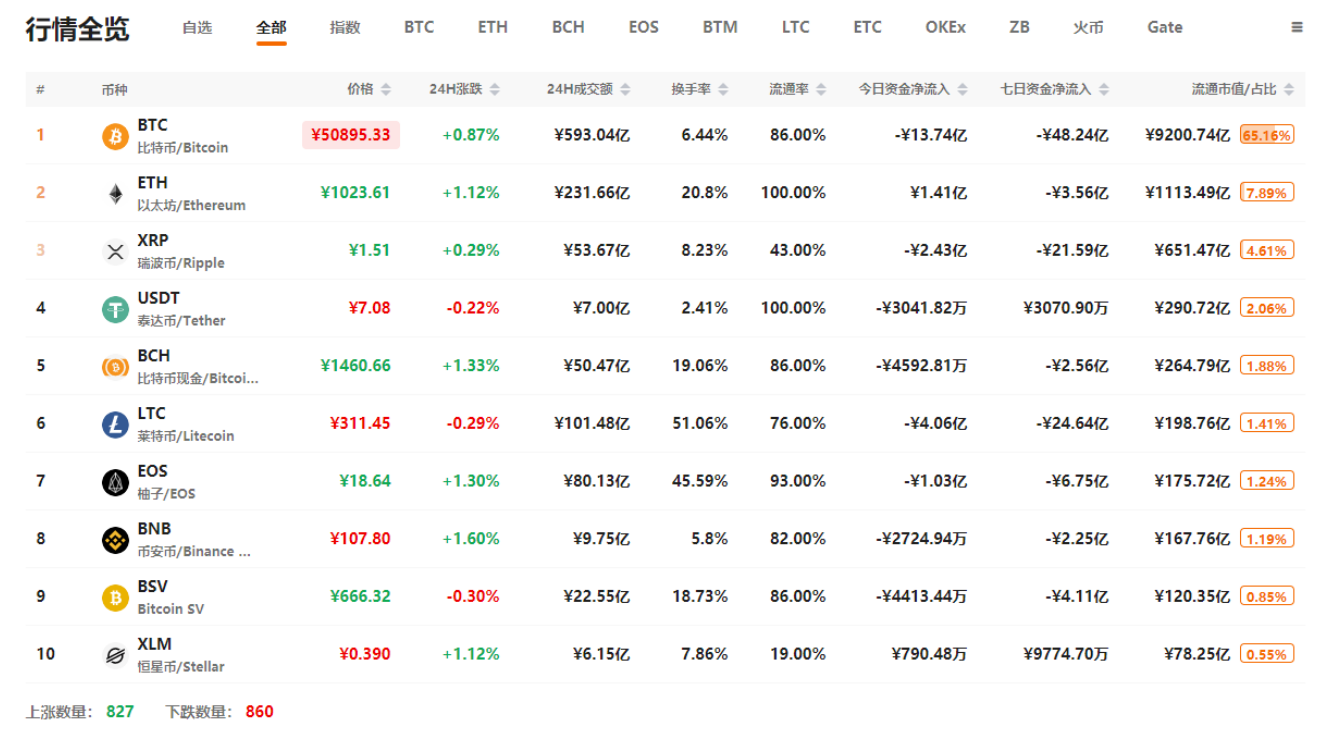Click the green Tether USDT logo

[x=116, y=310]
